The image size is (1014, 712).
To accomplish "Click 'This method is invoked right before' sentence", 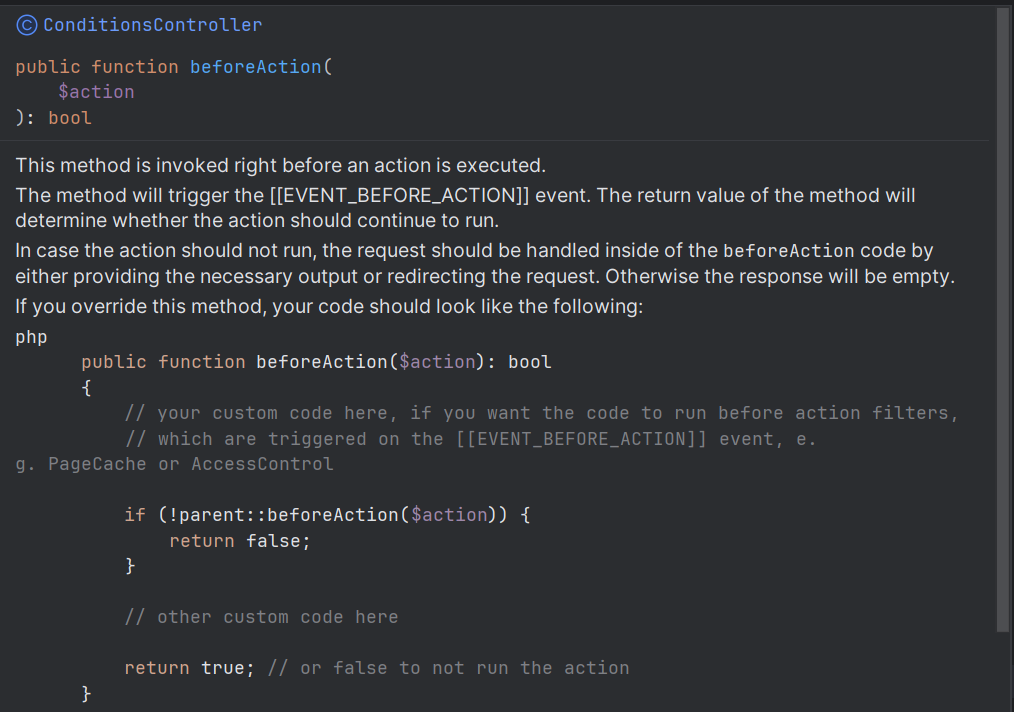I will 280,165.
